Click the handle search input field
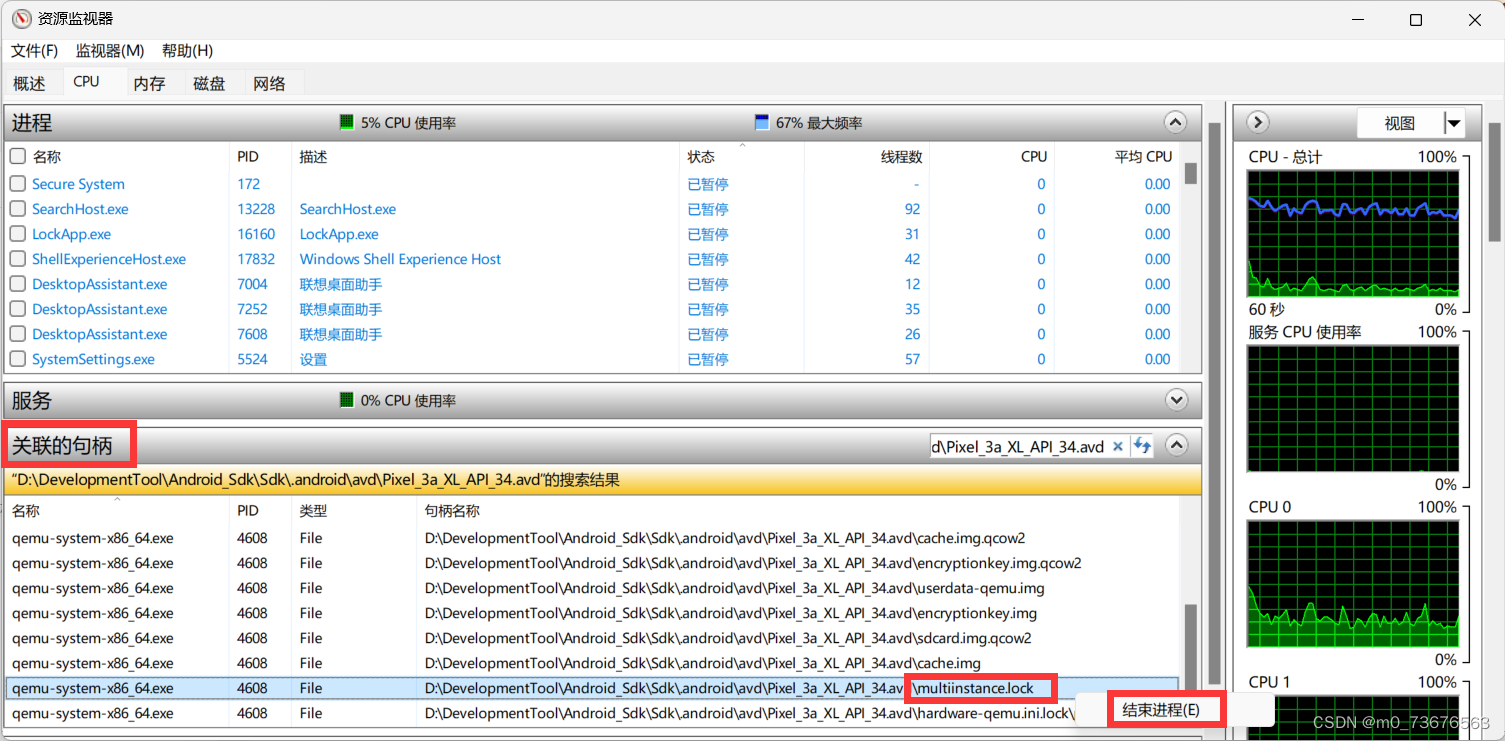1505x741 pixels. pos(1018,446)
